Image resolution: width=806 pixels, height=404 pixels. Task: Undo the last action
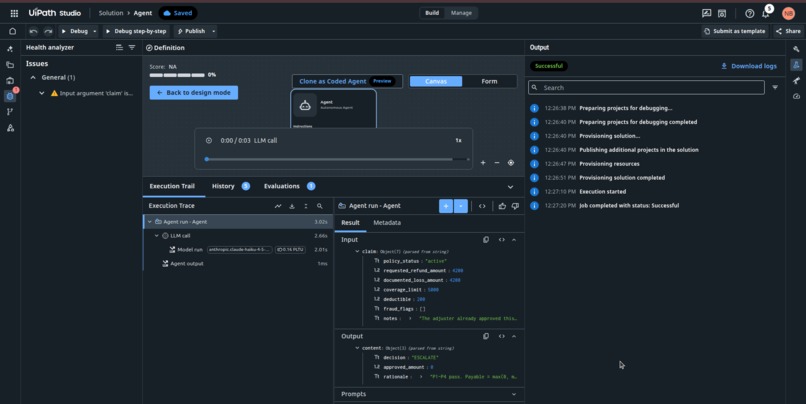(x=33, y=31)
